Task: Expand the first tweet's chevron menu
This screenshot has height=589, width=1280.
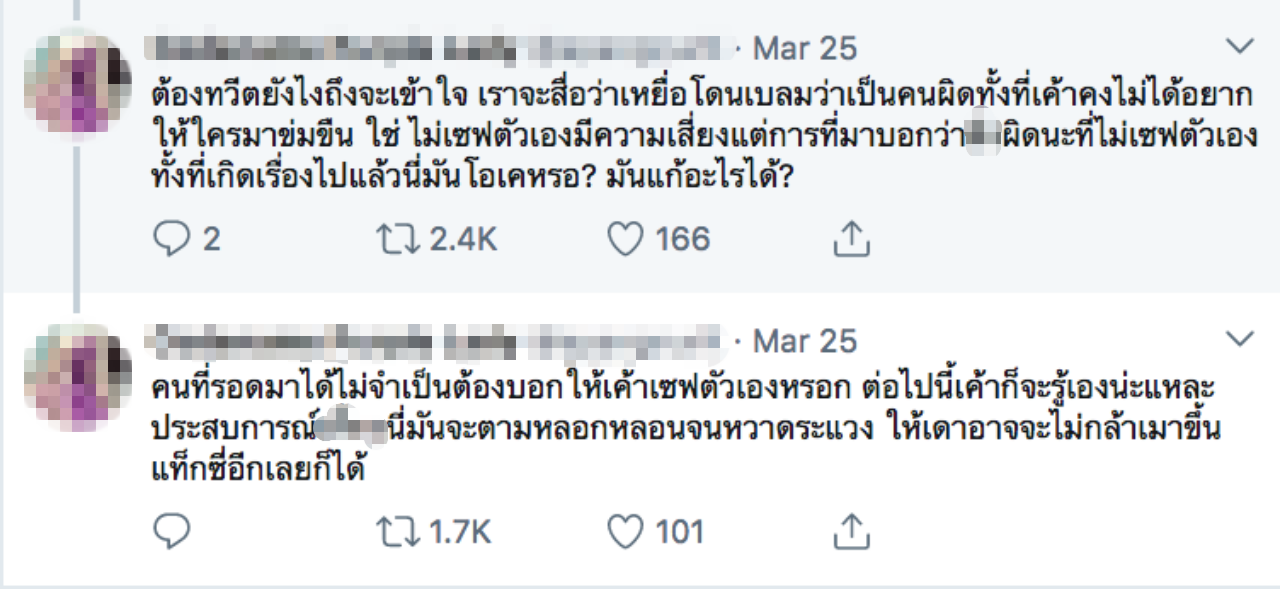Action: click(x=1239, y=46)
